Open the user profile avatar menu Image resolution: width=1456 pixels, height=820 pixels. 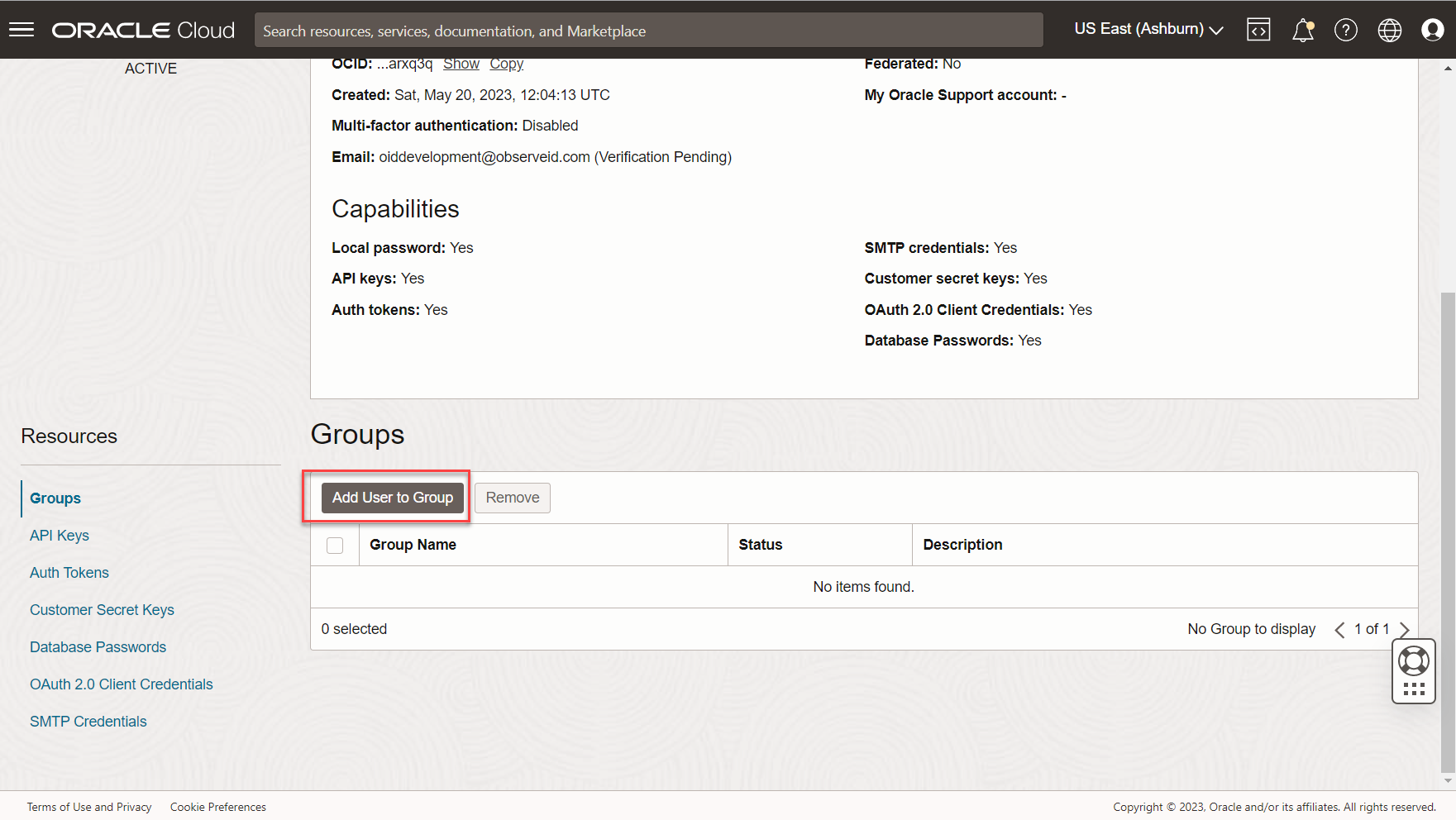coord(1432,30)
